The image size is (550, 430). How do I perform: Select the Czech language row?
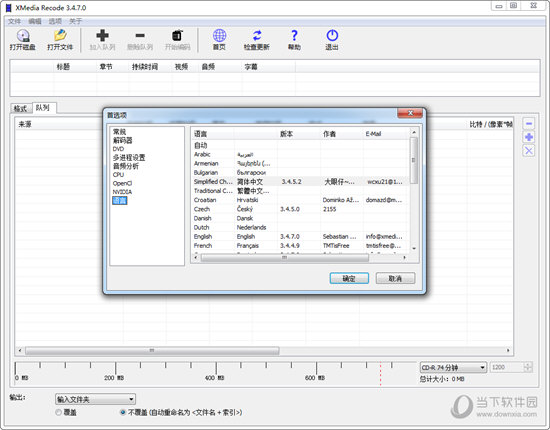(301, 209)
